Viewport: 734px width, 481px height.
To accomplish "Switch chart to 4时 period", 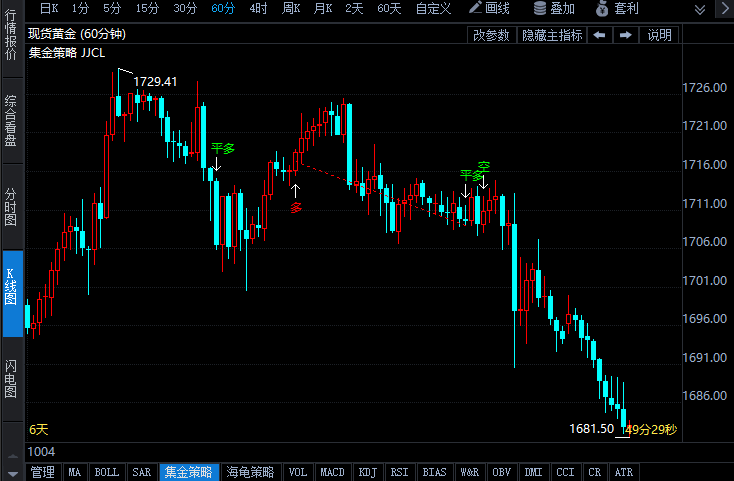I will point(258,8).
